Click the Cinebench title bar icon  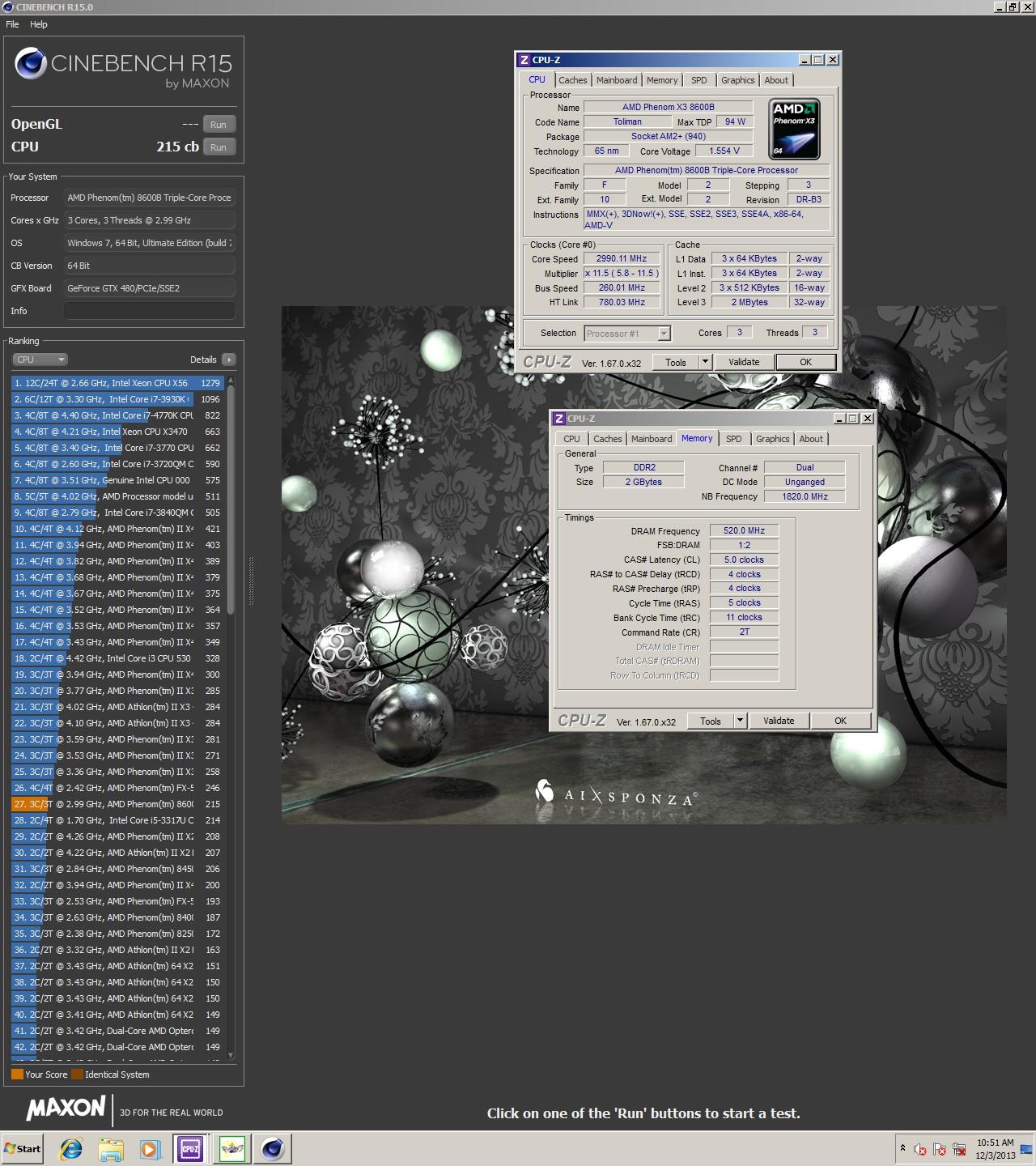tap(7, 7)
